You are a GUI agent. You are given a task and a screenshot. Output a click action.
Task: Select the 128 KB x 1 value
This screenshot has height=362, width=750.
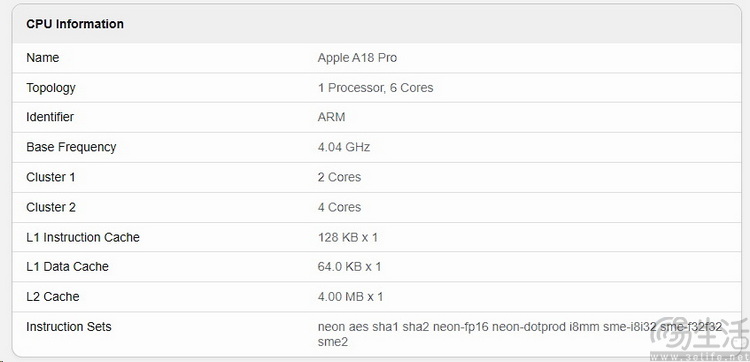(348, 238)
